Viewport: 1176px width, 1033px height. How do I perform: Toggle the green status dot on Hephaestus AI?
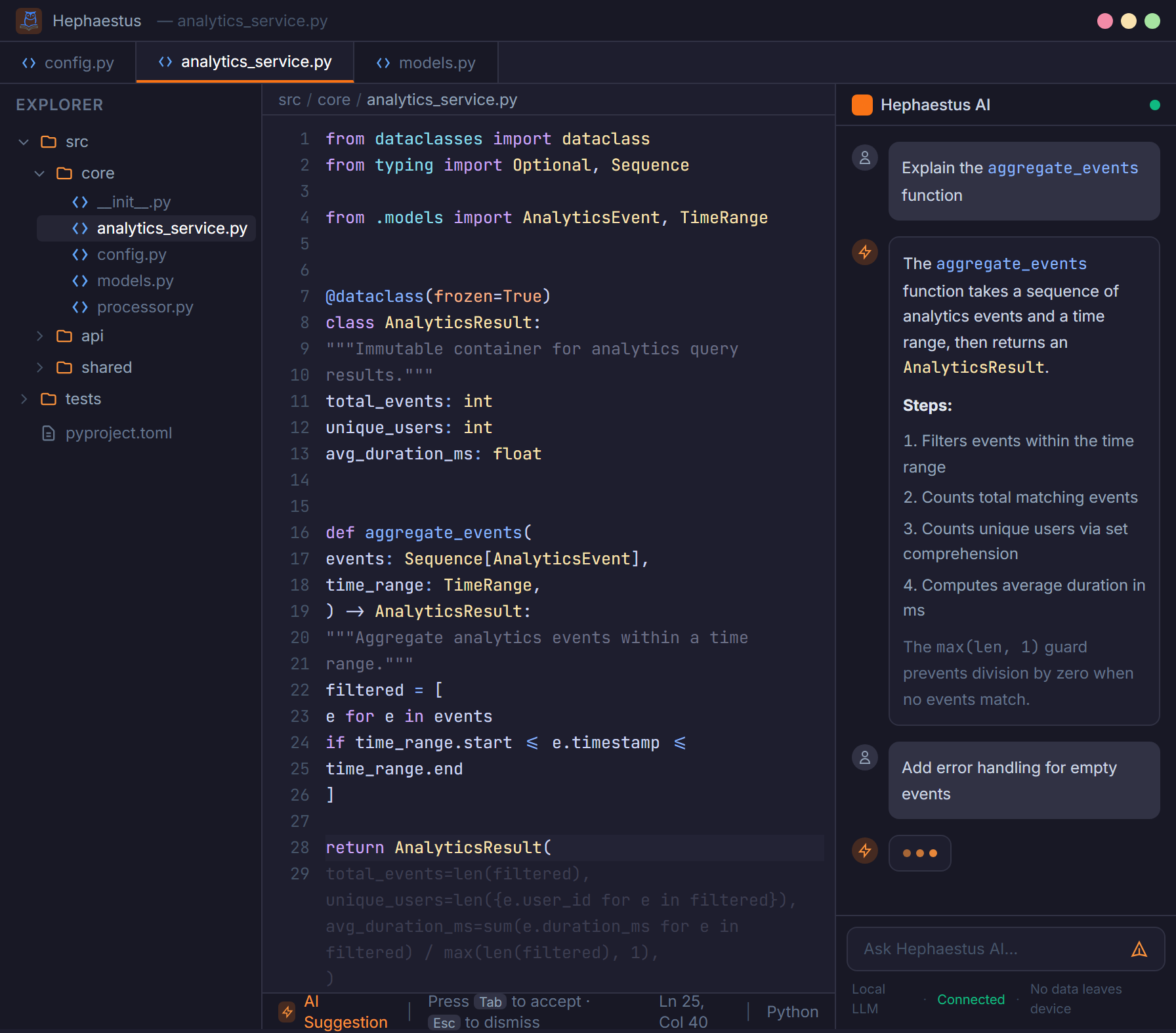[1155, 104]
